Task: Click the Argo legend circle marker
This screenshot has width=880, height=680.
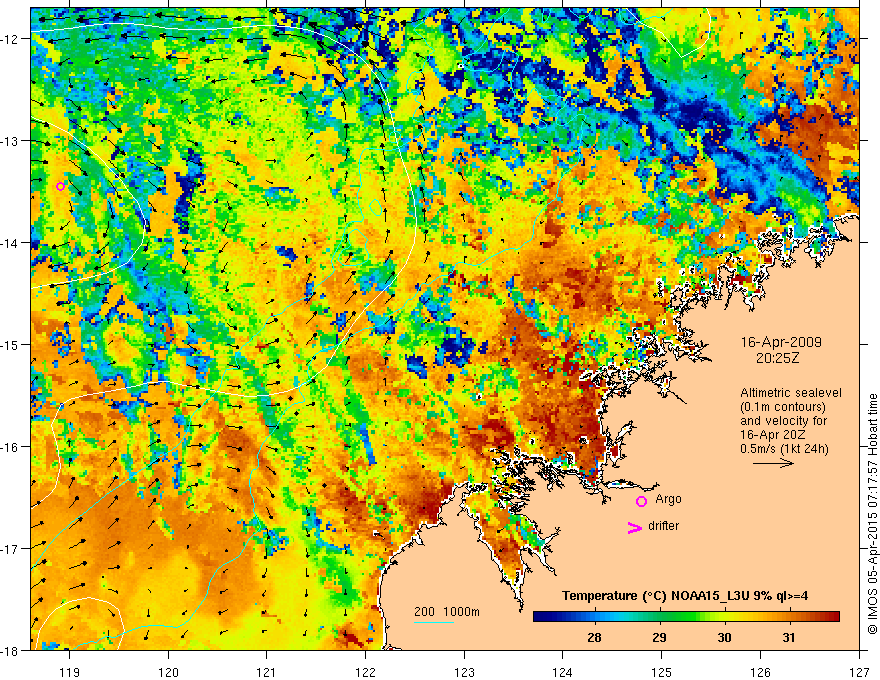Action: pos(641,501)
